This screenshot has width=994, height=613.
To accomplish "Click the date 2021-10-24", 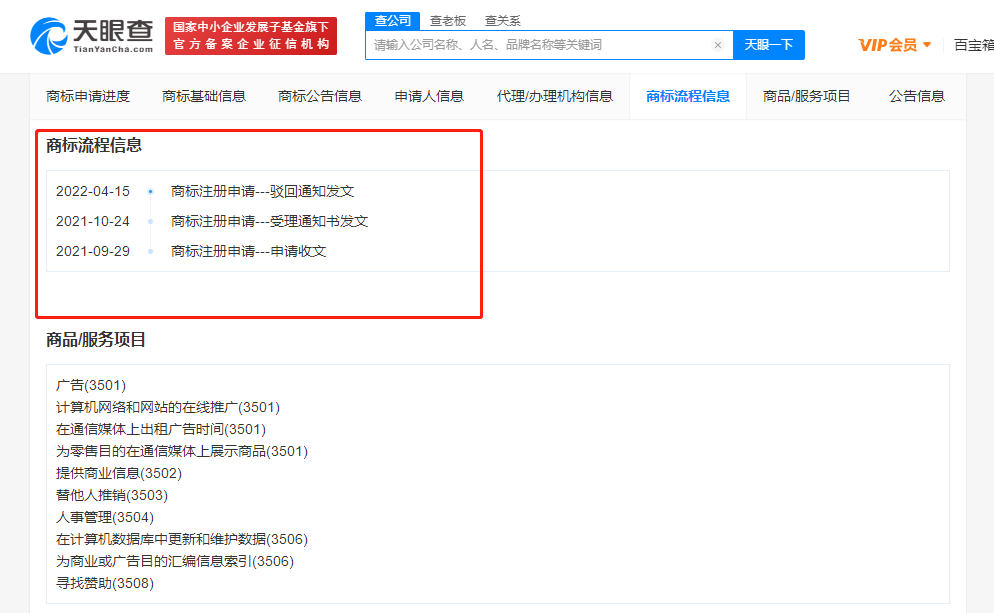I will [x=93, y=221].
